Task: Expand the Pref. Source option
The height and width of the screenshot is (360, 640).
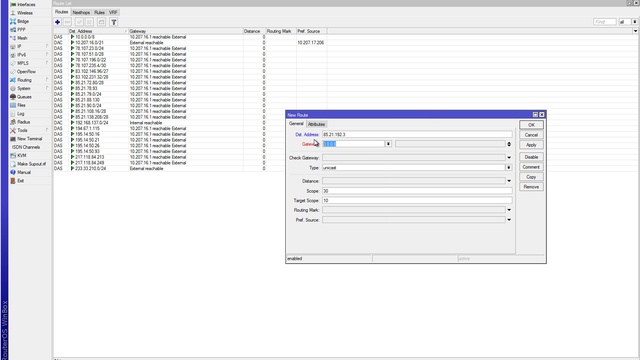Action: click(x=509, y=220)
